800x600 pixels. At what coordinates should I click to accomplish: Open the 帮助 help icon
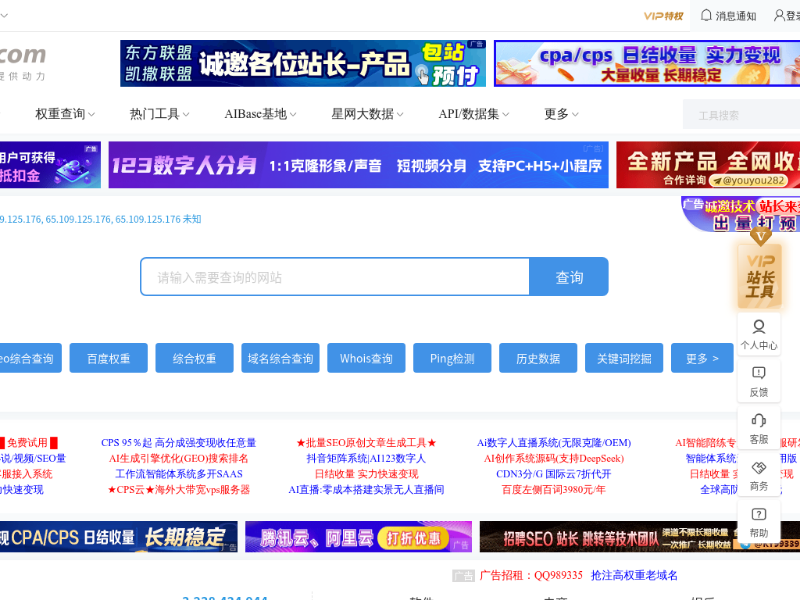758,521
